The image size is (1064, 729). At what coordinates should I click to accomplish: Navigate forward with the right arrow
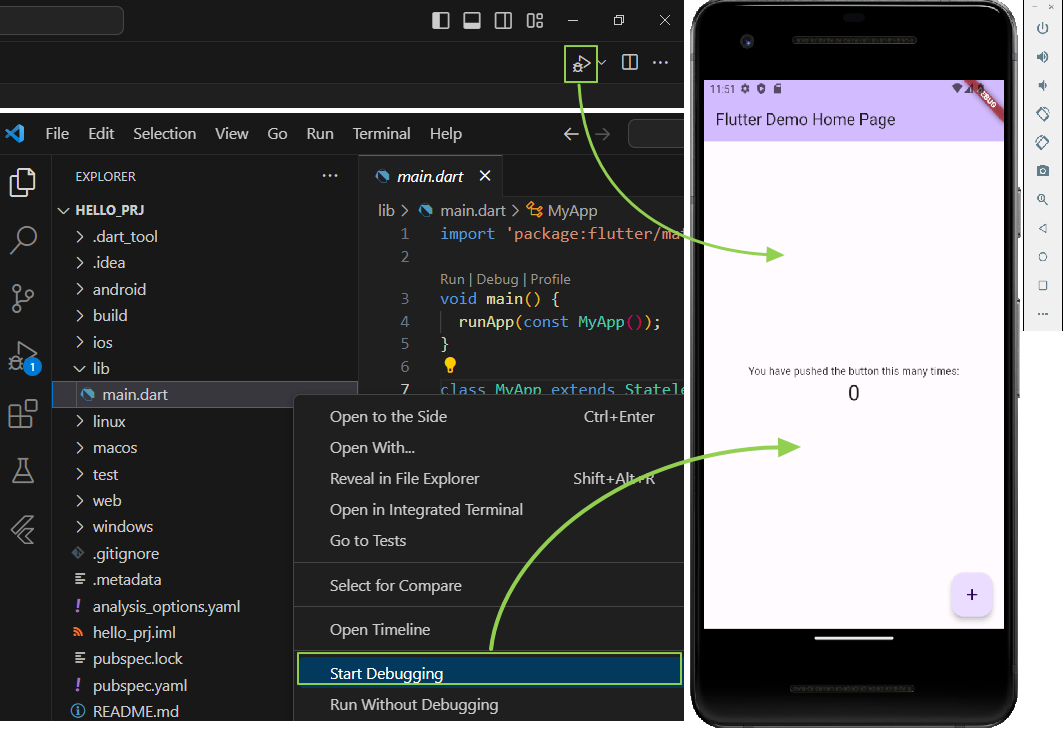pos(602,134)
